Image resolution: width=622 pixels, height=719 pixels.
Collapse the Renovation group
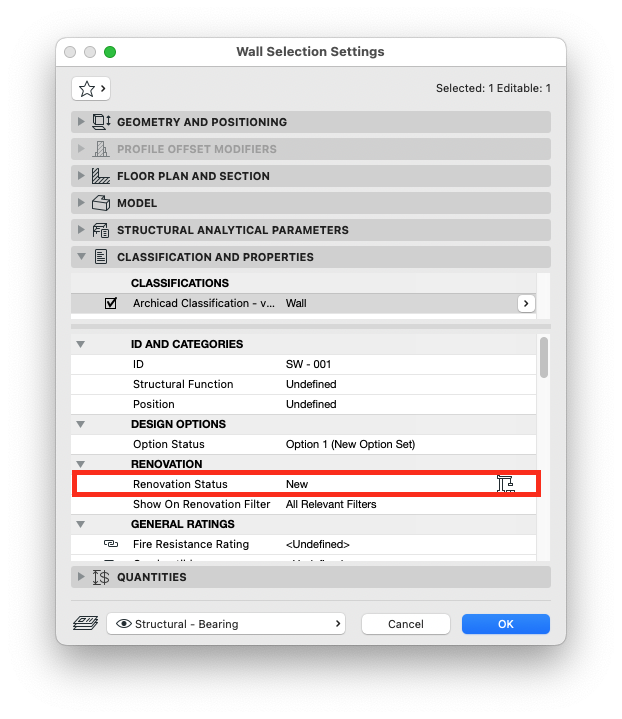click(81, 465)
